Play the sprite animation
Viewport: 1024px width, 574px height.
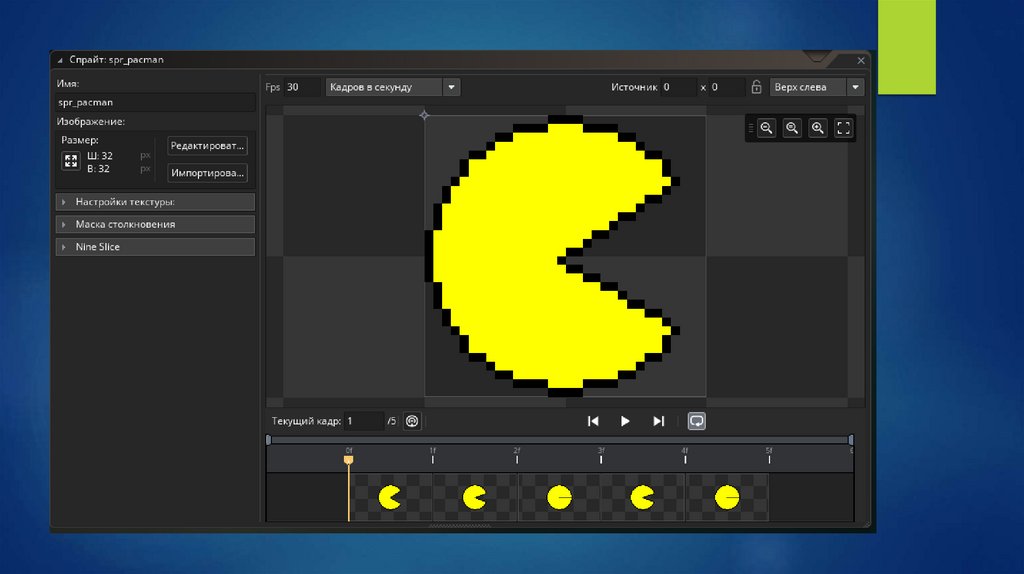pos(625,421)
